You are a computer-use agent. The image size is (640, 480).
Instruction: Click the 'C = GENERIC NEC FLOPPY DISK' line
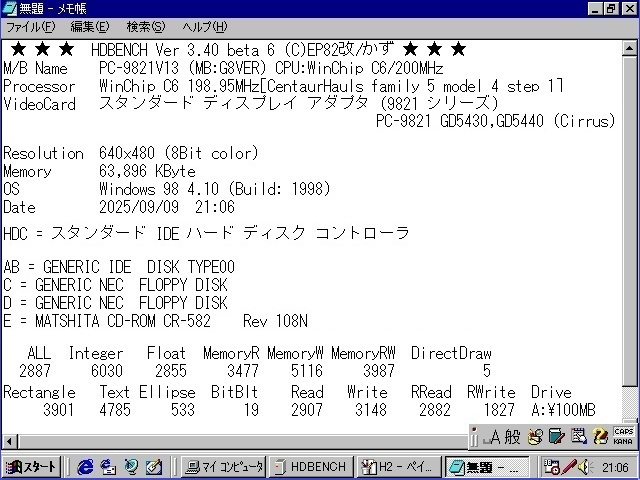116,285
